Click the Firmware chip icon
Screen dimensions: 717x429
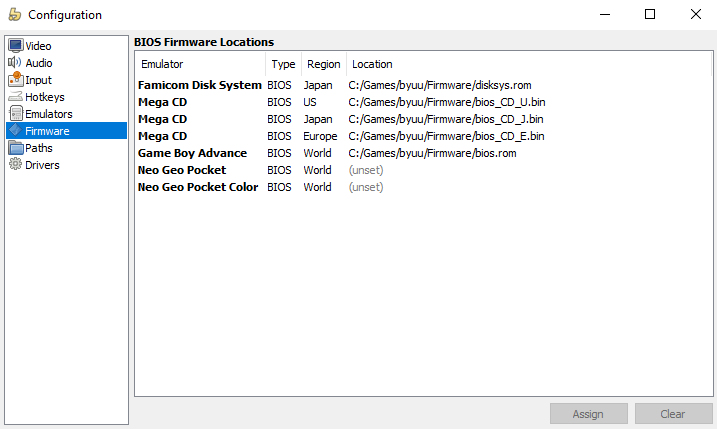16,130
